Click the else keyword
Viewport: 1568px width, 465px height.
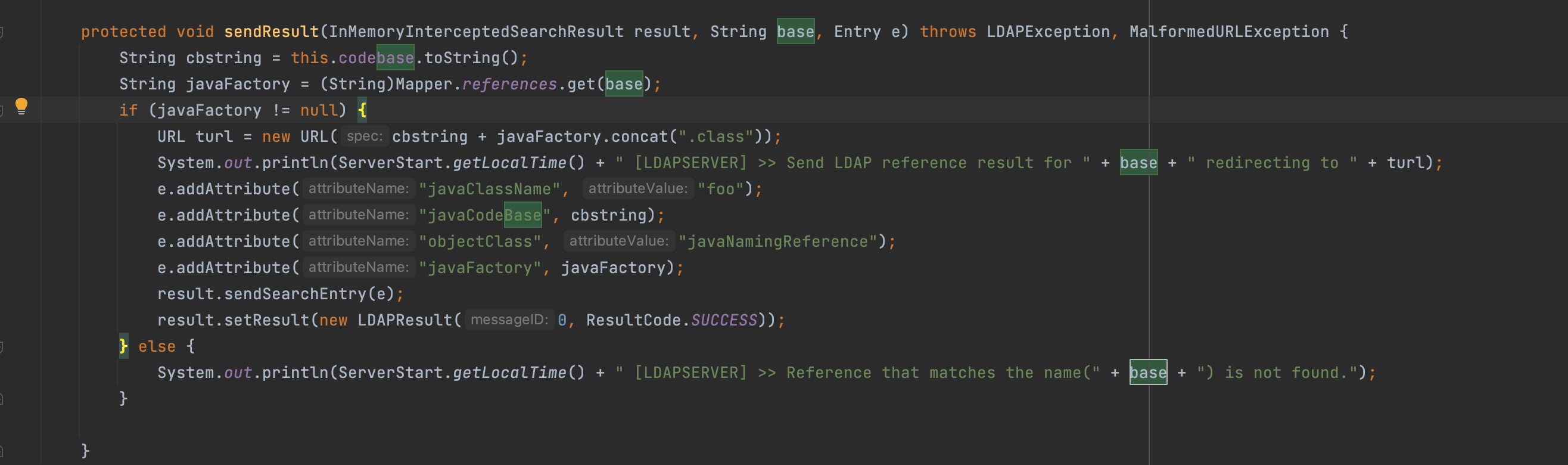click(157, 346)
